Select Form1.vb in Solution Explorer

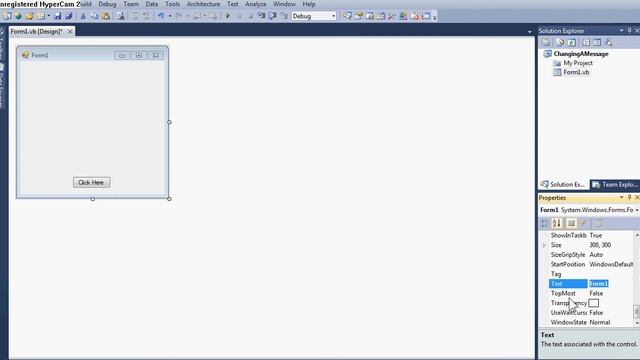click(x=576, y=72)
